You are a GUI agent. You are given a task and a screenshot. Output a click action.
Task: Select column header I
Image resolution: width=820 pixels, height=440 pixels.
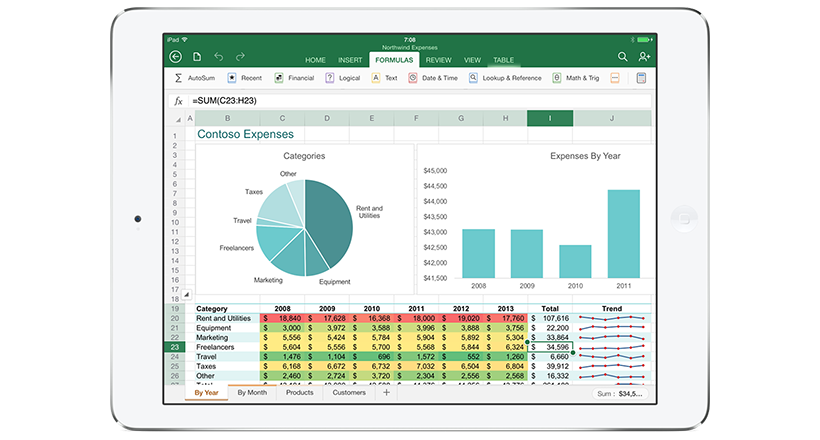pyautogui.click(x=549, y=119)
